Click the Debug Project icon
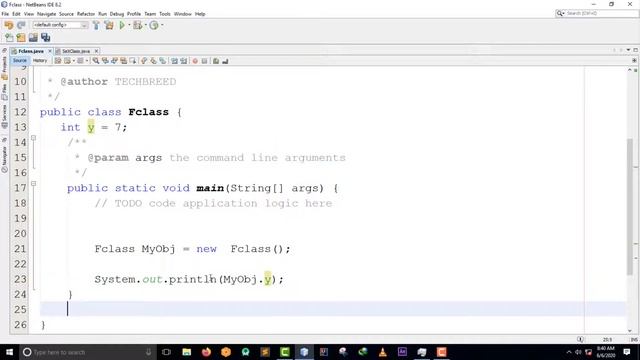Image resolution: width=640 pixels, height=360 pixels. pyautogui.click(x=138, y=25)
